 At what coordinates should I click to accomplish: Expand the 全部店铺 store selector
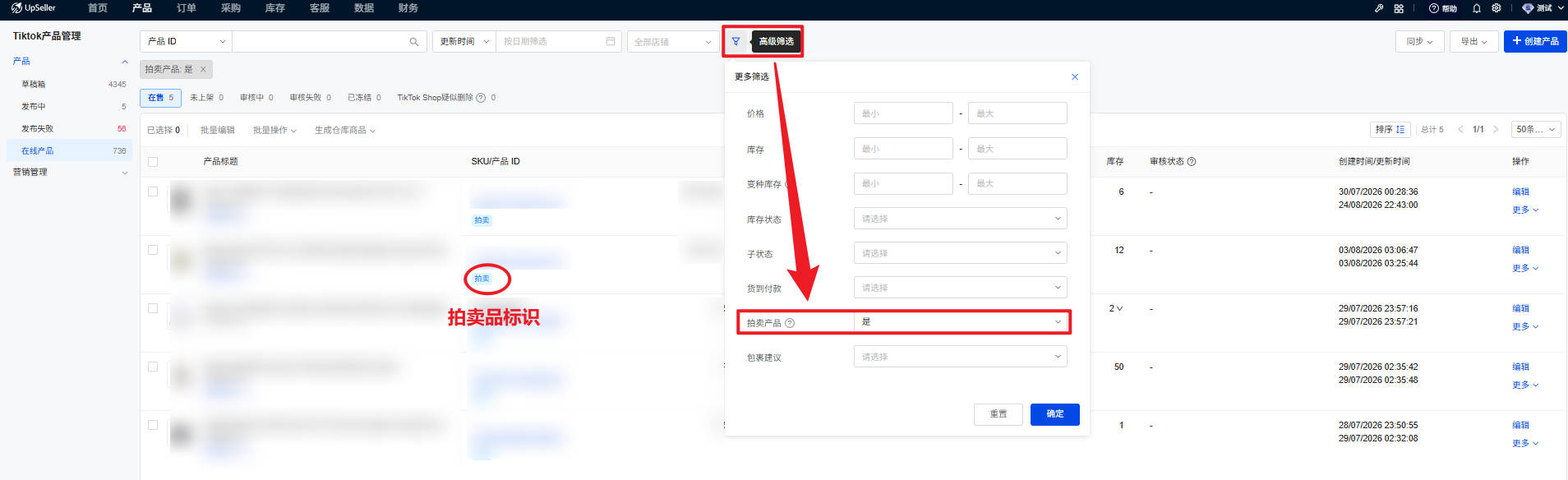(x=672, y=41)
